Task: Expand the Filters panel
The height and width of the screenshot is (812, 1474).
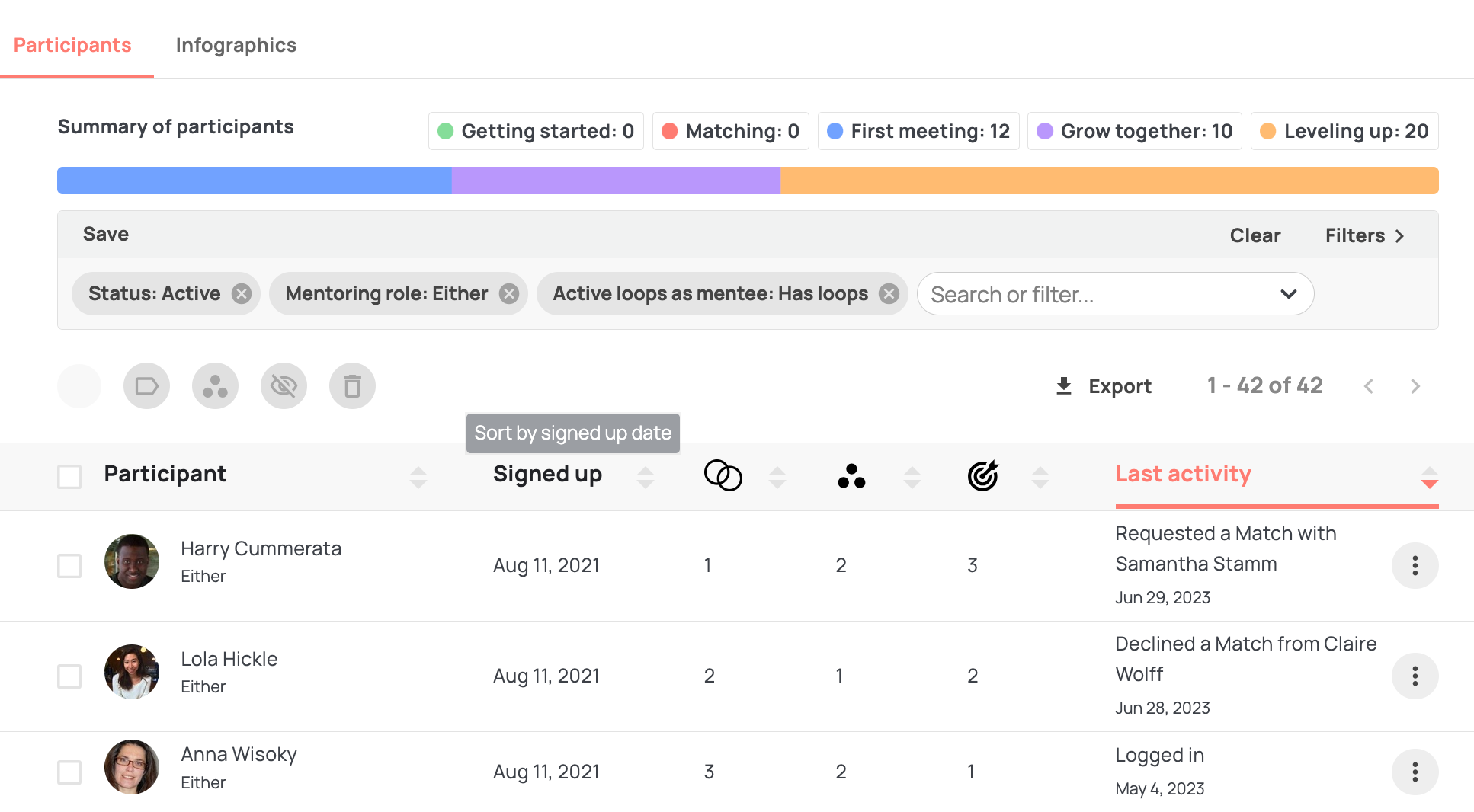Action: coord(1364,235)
